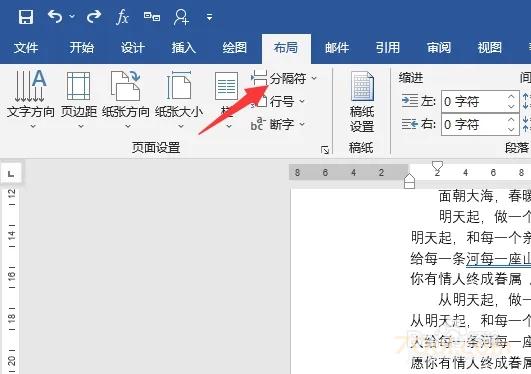Click the first line indent ruler marker
531x374 pixels.
coord(437,166)
